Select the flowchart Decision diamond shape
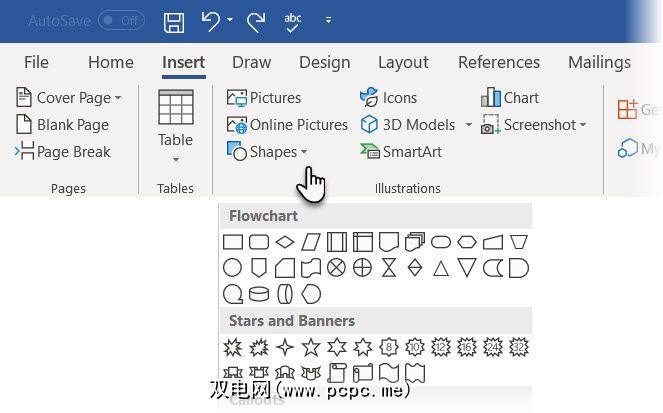 [285, 242]
